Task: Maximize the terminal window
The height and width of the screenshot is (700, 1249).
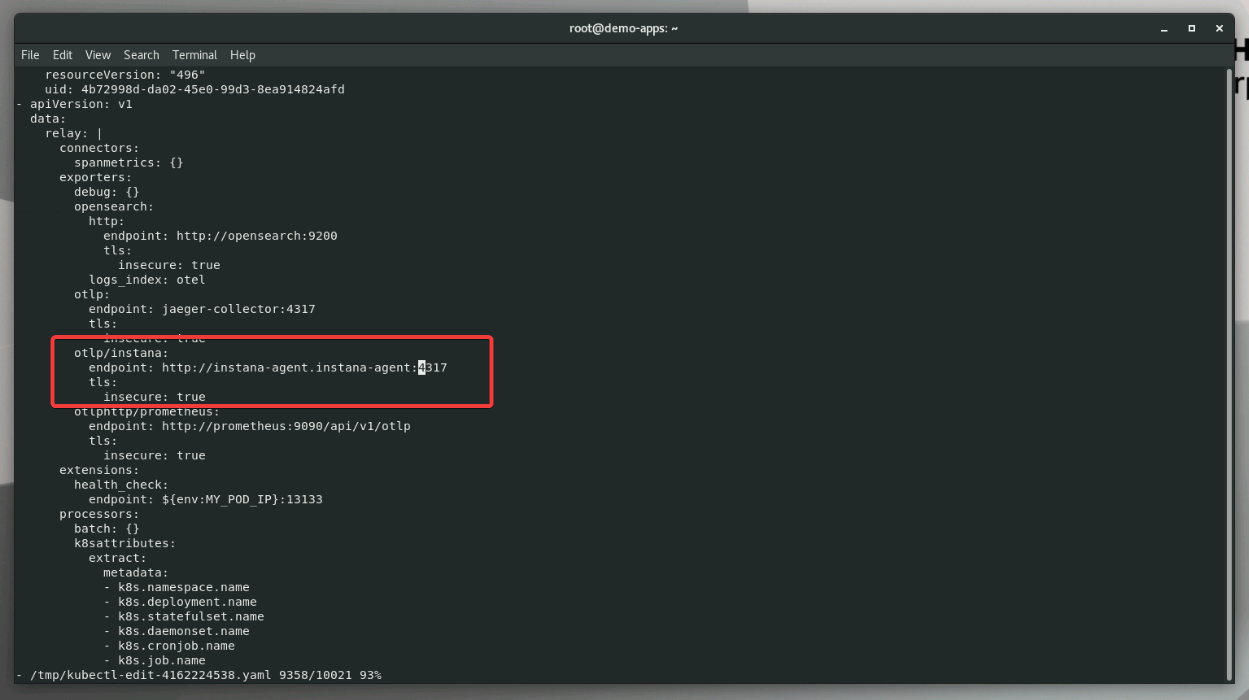Action: coord(1191,29)
